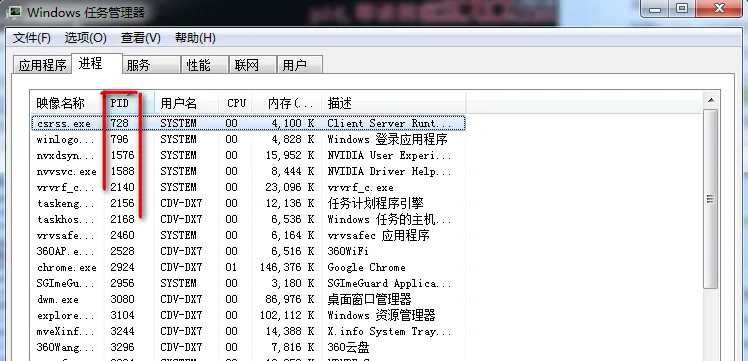Switch to the 性能 tab

pyautogui.click(x=204, y=65)
